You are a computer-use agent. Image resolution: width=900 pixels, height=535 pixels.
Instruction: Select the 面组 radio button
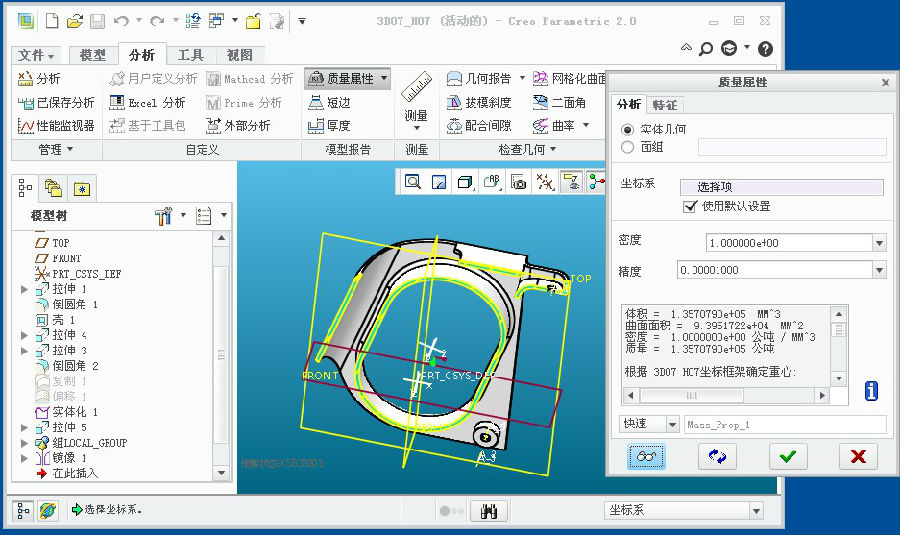coord(628,147)
